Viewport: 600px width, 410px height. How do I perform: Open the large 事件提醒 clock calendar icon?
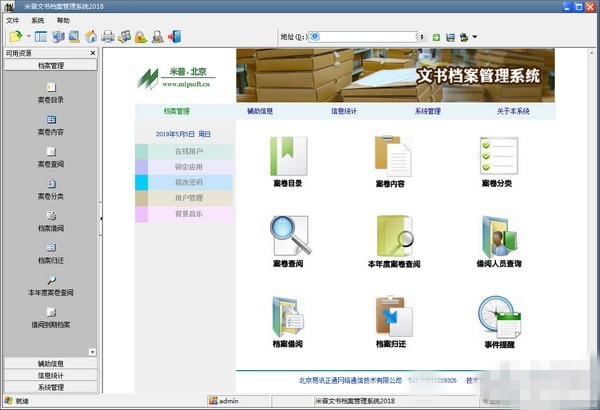499,317
